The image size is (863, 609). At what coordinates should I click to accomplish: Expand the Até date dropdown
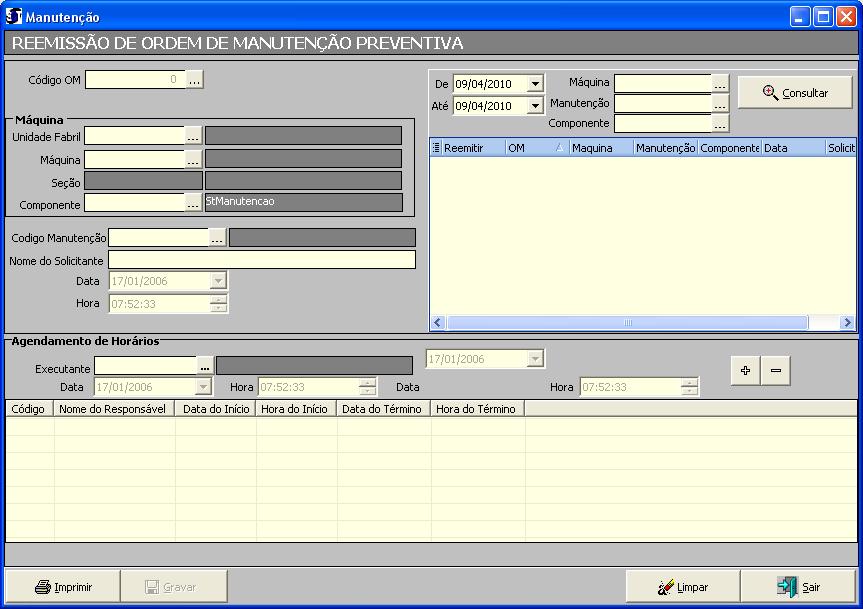[x=535, y=105]
